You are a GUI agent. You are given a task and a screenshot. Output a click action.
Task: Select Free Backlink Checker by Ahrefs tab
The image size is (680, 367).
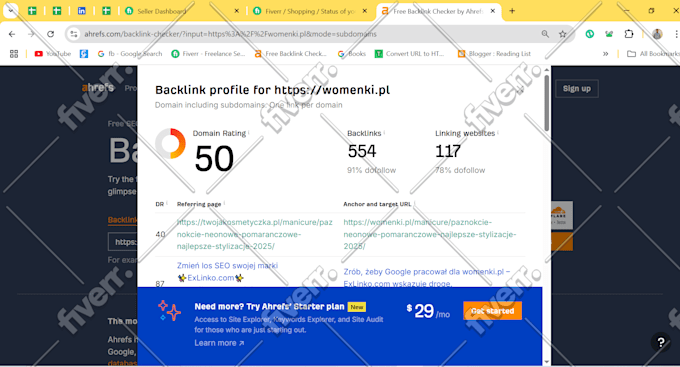point(438,11)
